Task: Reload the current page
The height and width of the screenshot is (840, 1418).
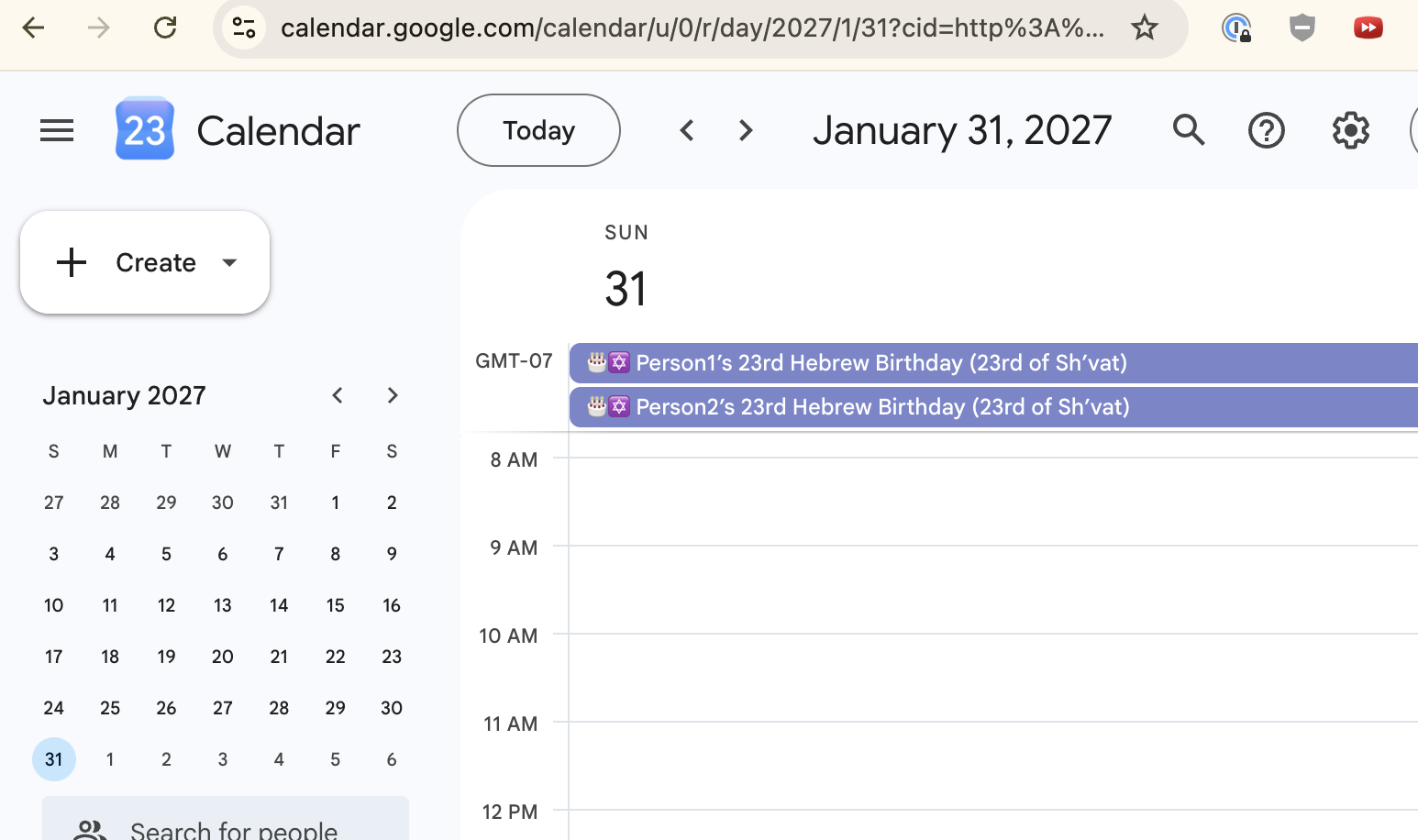Action: click(x=165, y=28)
